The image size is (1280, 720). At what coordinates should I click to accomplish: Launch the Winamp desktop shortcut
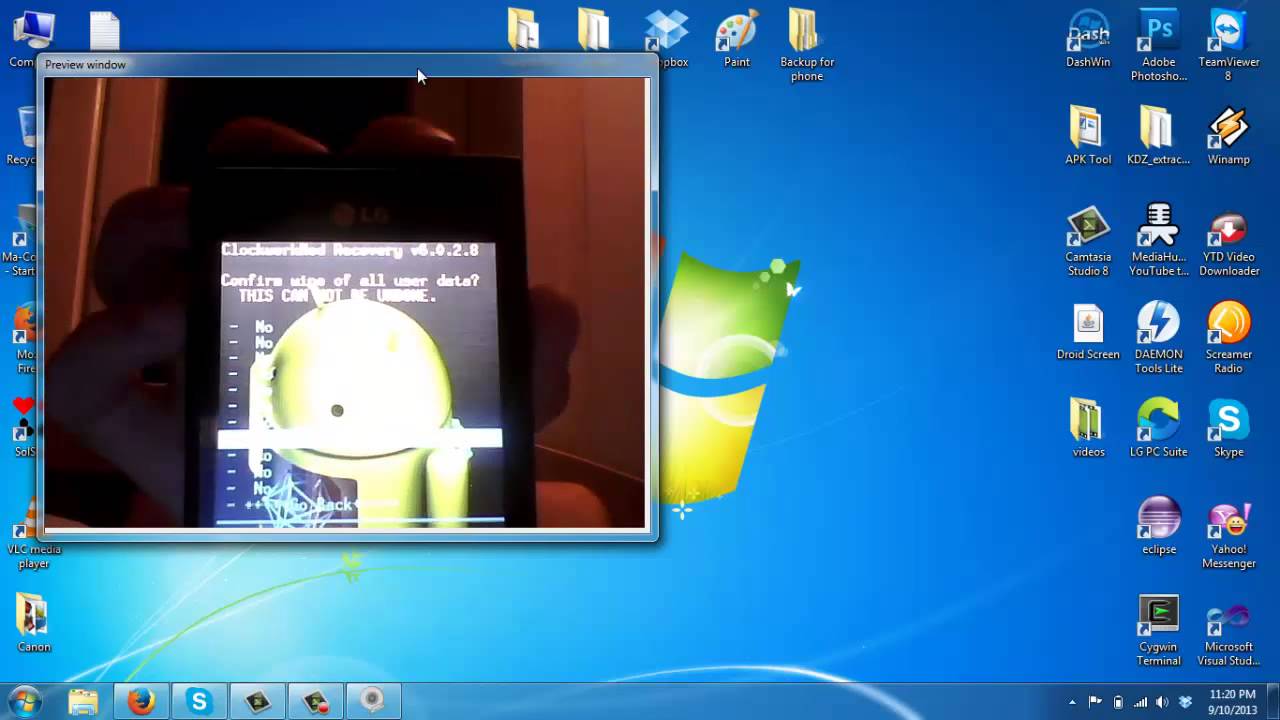[x=1228, y=136]
